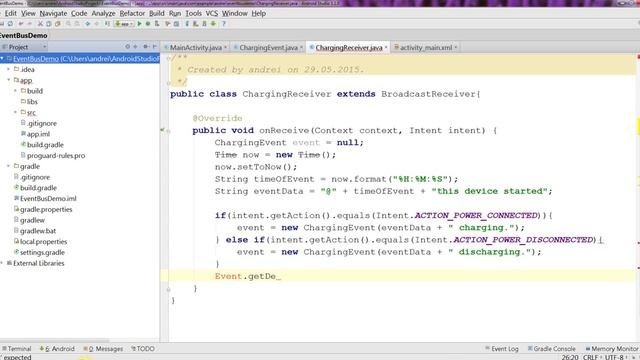Click the override gutter icon beside onReceive
This screenshot has width=640, height=360.
pos(162,130)
